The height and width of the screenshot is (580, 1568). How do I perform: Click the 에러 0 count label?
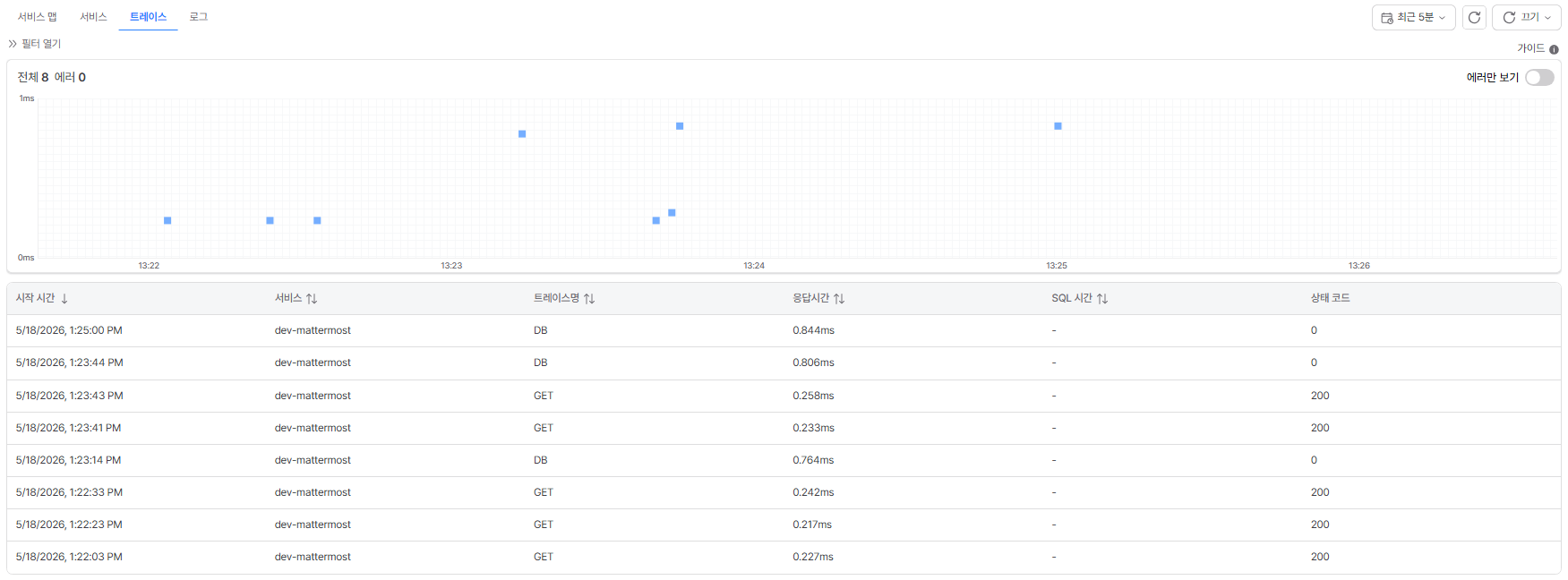[70, 77]
